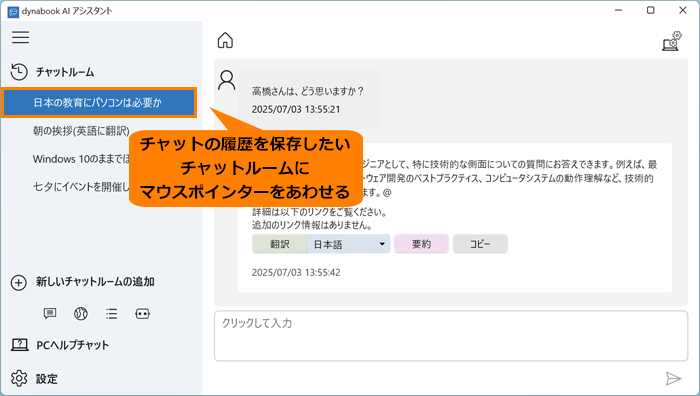Click timestamp 2025/07/03 13:55:21
Screen dimensions: 700x396
[296, 109]
